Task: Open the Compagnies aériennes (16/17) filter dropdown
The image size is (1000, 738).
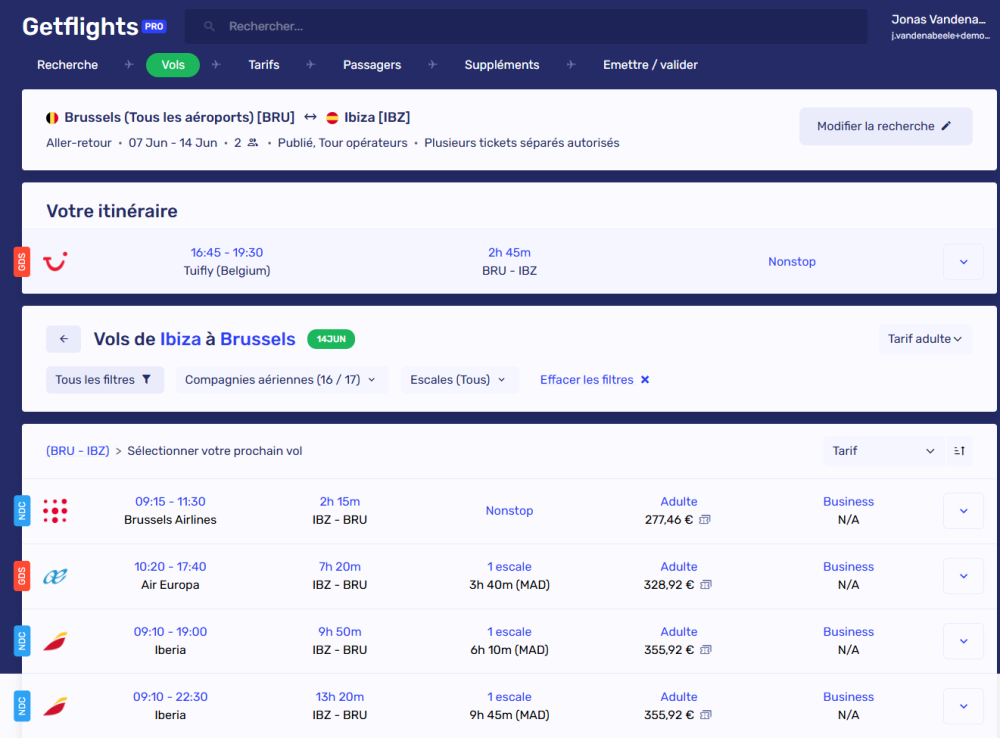Action: point(281,379)
